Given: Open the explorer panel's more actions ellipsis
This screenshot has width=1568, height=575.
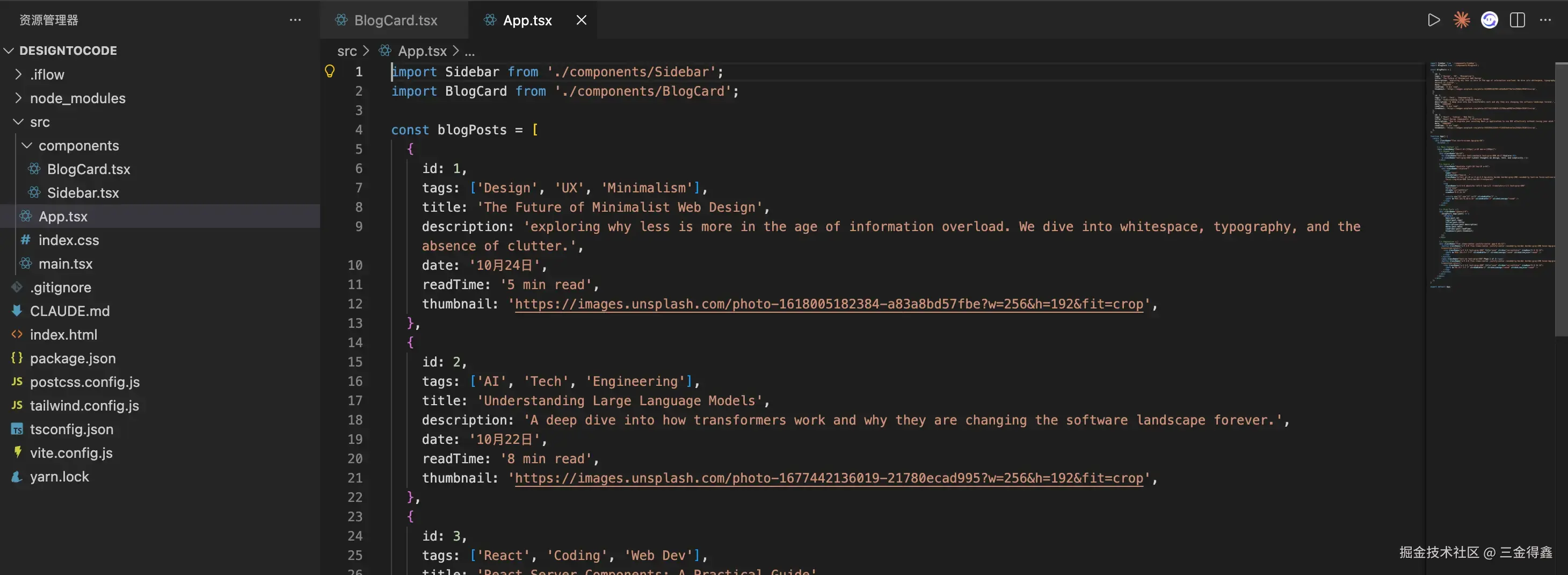Looking at the screenshot, I should [x=295, y=20].
